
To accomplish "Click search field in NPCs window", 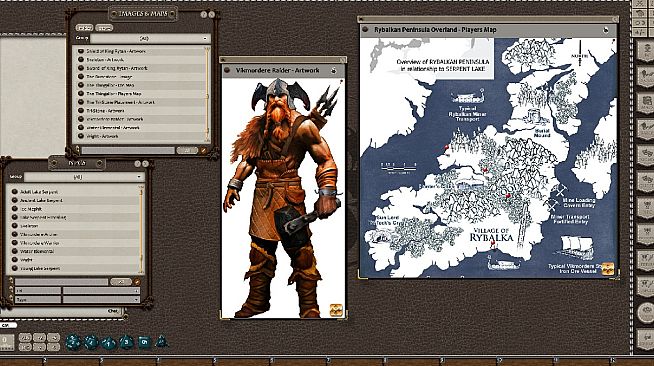I will (x=62, y=282).
